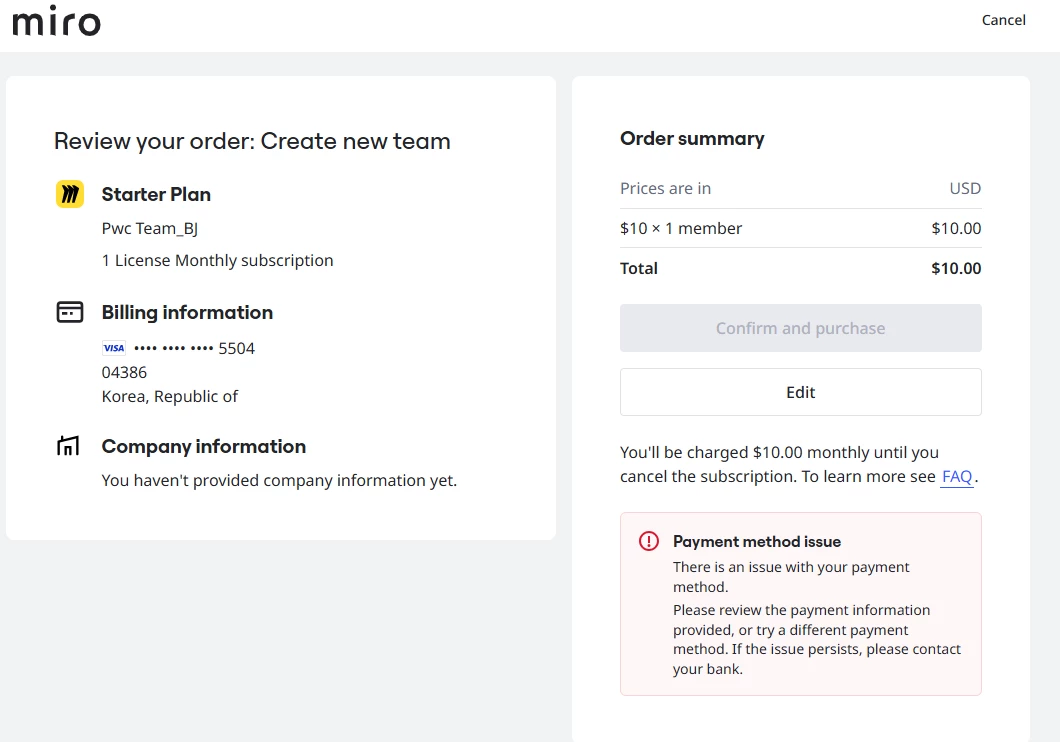Click the Company information heading
Screen dimensions: 1060x742
point(204,446)
